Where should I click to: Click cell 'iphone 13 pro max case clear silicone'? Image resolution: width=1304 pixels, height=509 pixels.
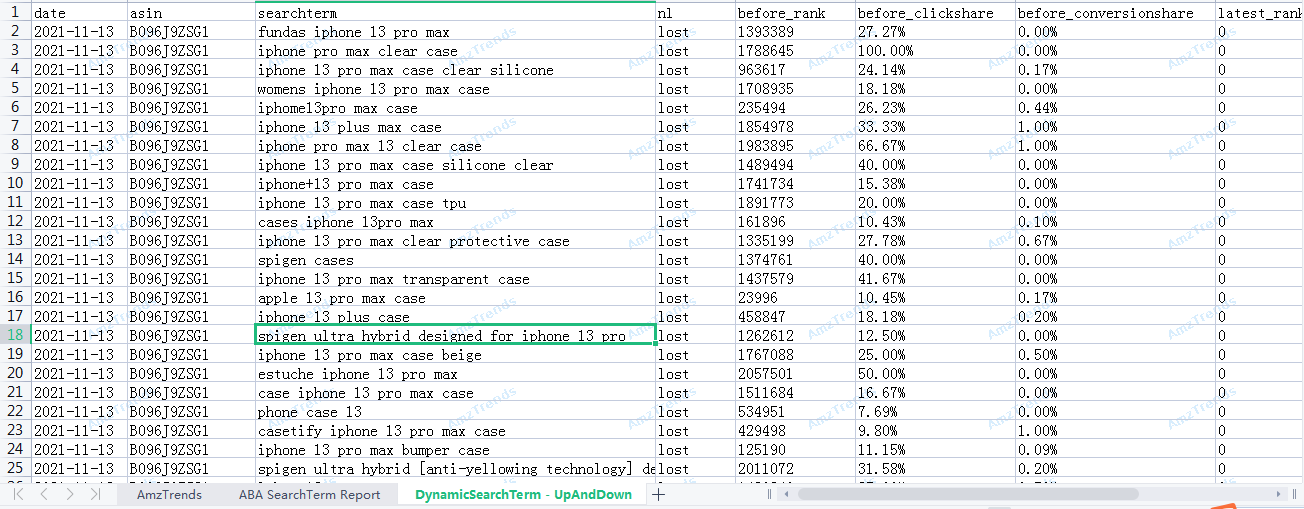tap(455, 70)
